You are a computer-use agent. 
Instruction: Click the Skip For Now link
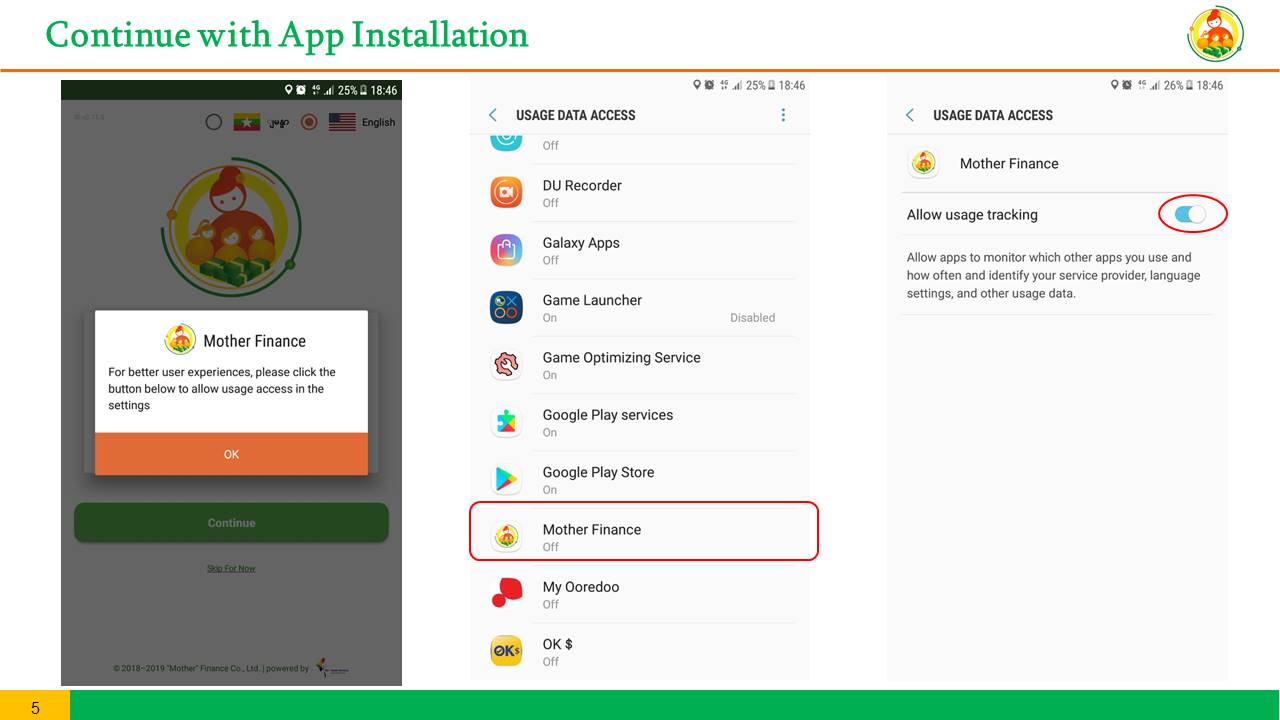[231, 568]
